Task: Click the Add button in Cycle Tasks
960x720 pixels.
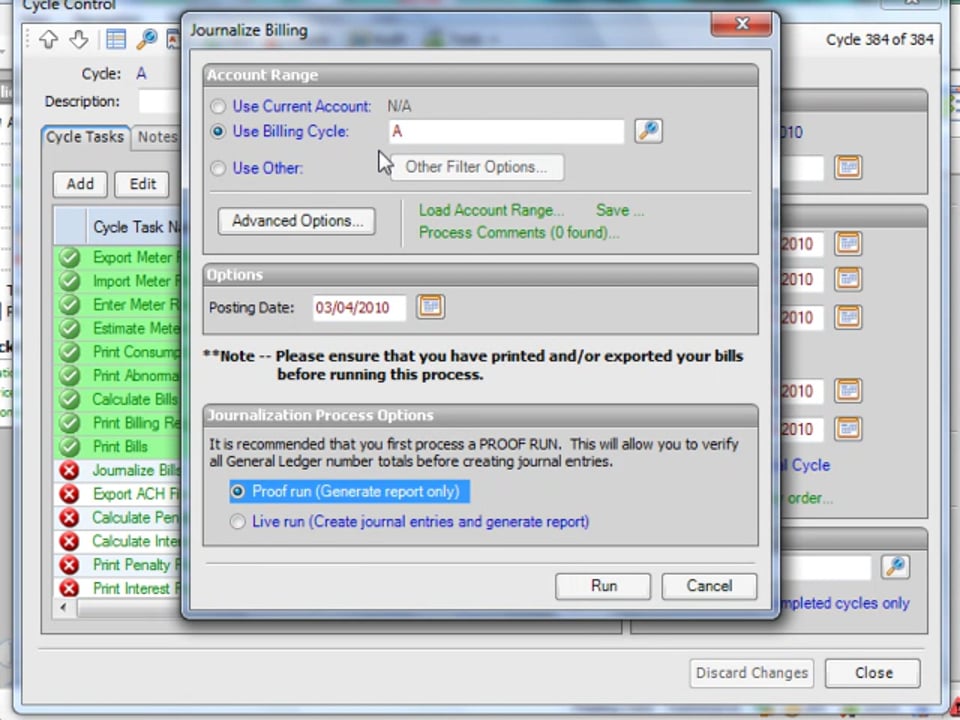Action: (80, 184)
